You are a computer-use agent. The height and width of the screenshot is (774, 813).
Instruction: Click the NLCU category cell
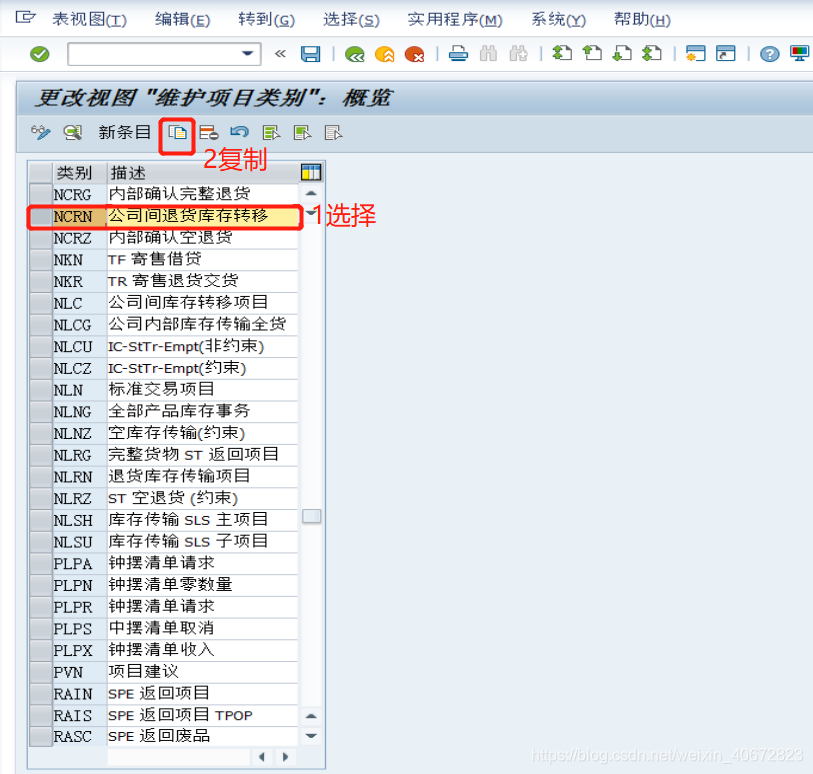[79, 346]
